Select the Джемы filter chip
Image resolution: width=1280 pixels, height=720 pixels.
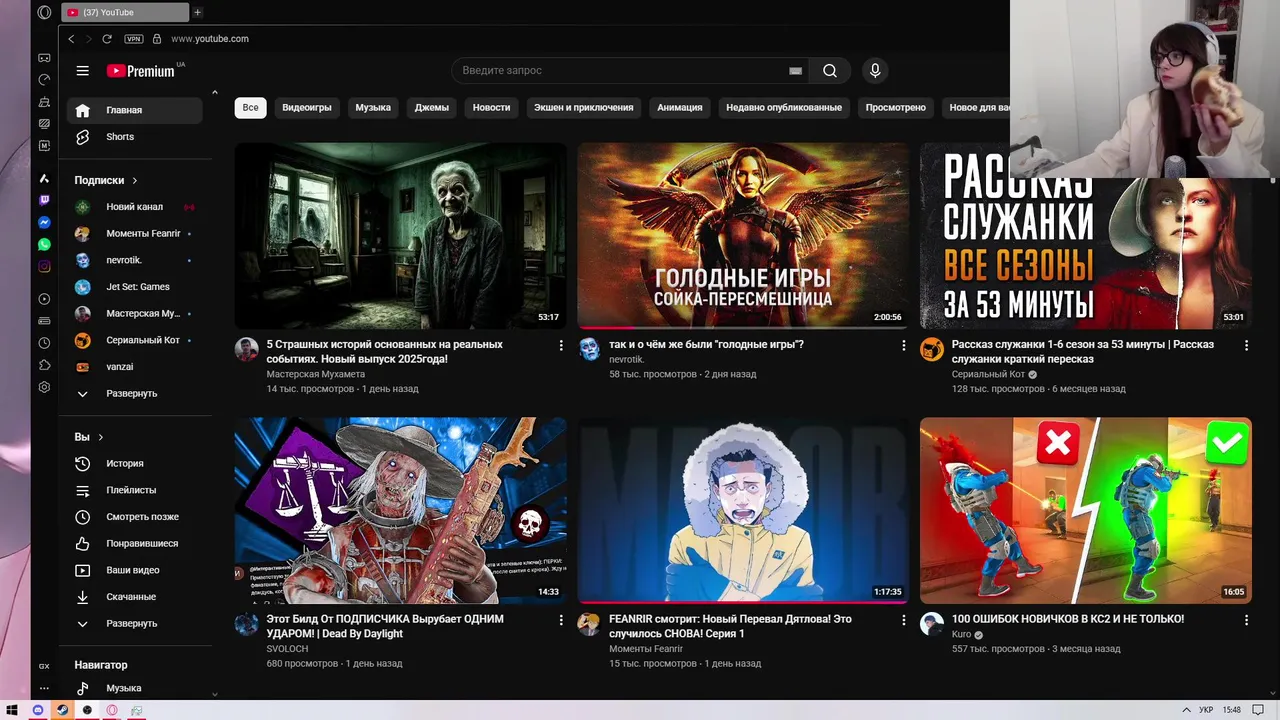point(432,107)
